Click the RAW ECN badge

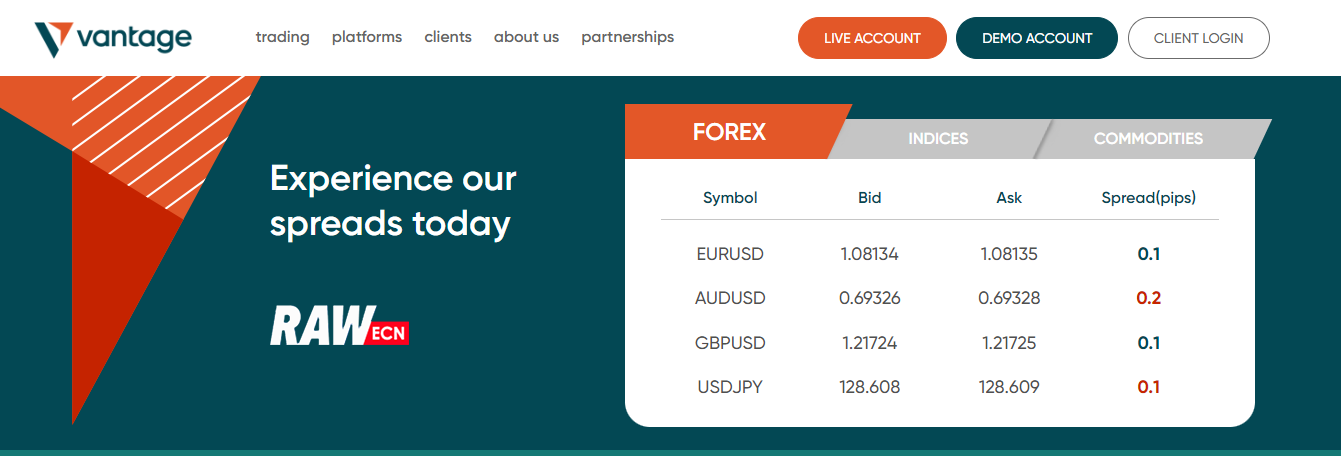(340, 326)
